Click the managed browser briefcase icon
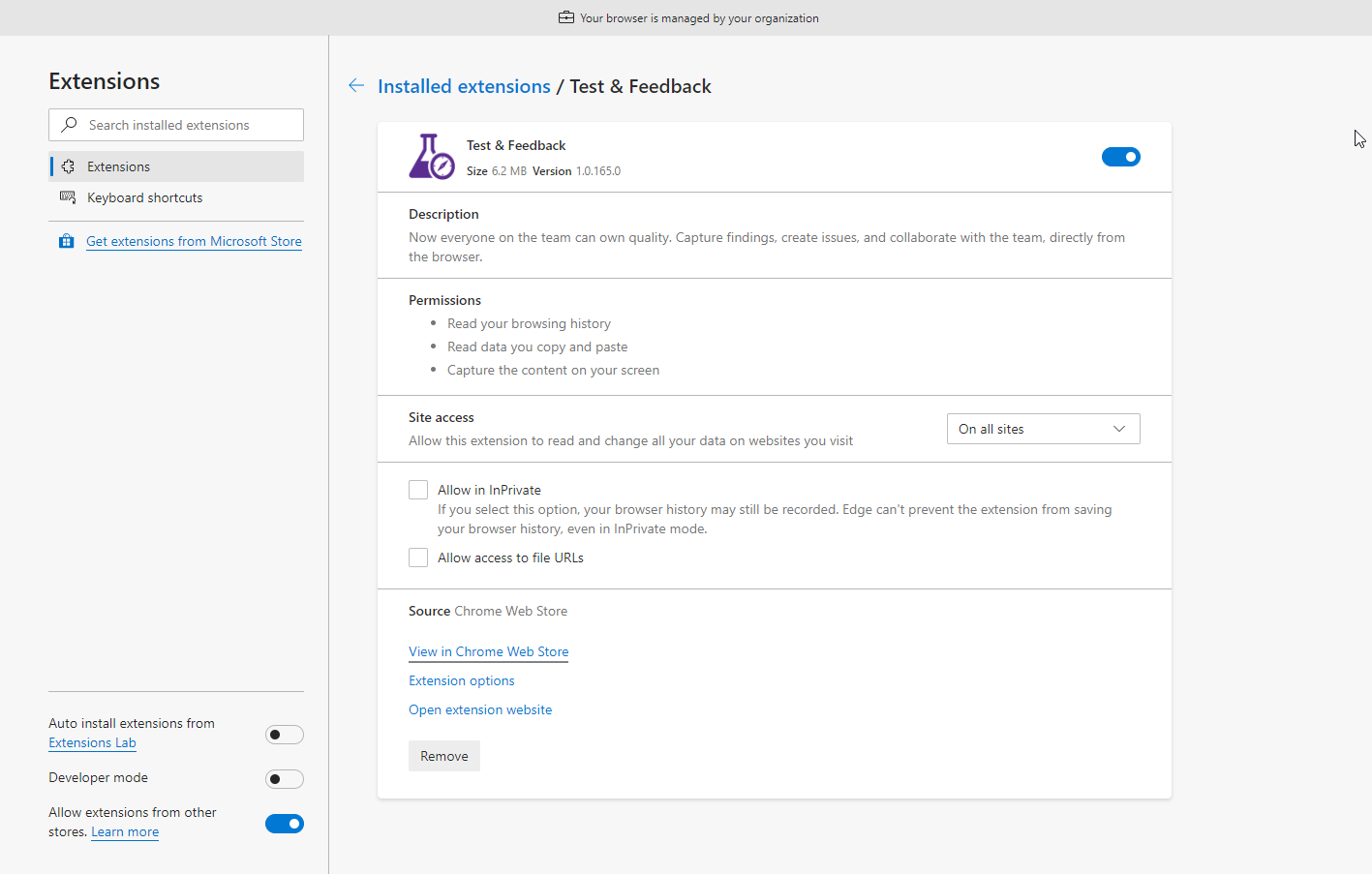This screenshot has height=874, width=1372. 566,17
